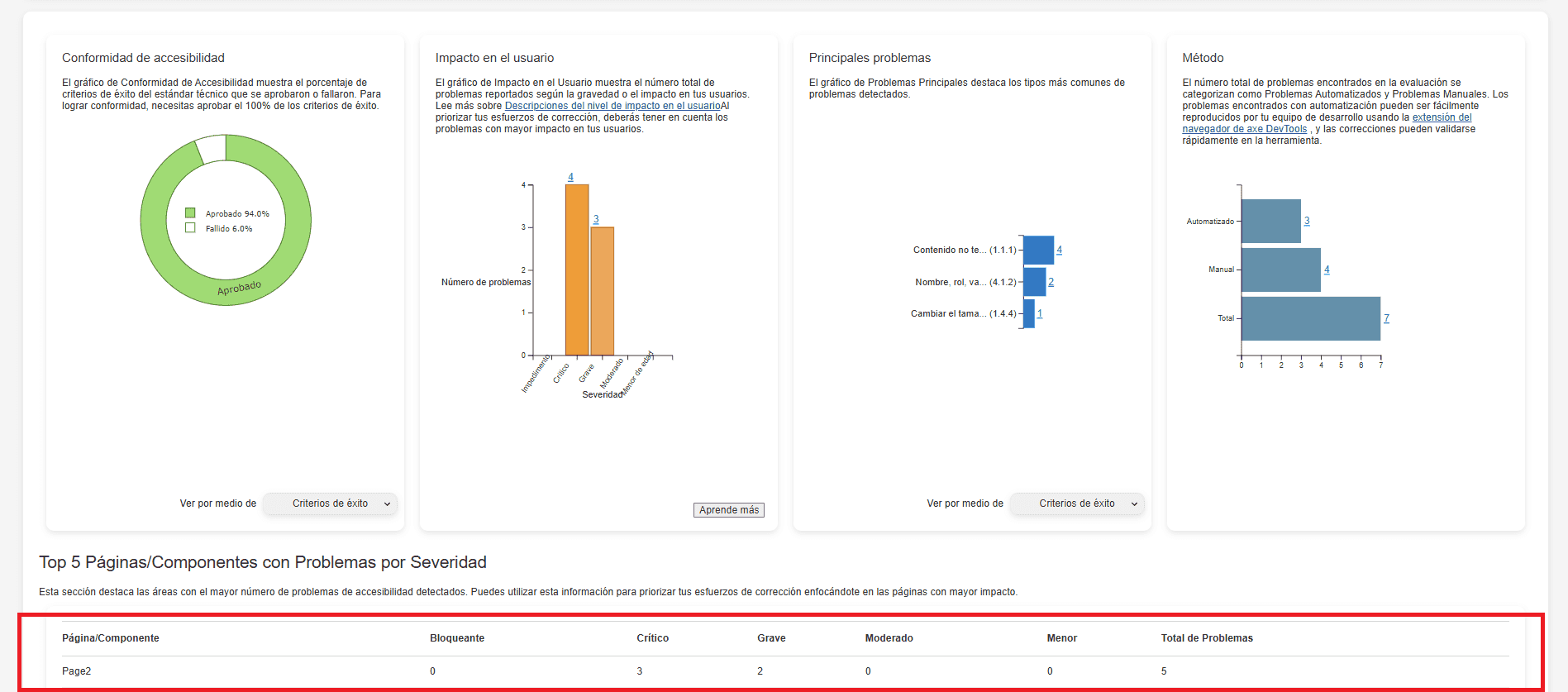Image resolution: width=1568 pixels, height=692 pixels.
Task: Click the Bloqueante column header
Action: click(x=457, y=638)
